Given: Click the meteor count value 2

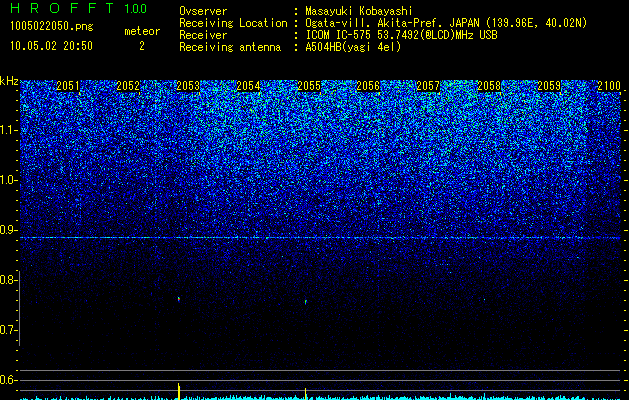Looking at the screenshot, I should tap(142, 46).
